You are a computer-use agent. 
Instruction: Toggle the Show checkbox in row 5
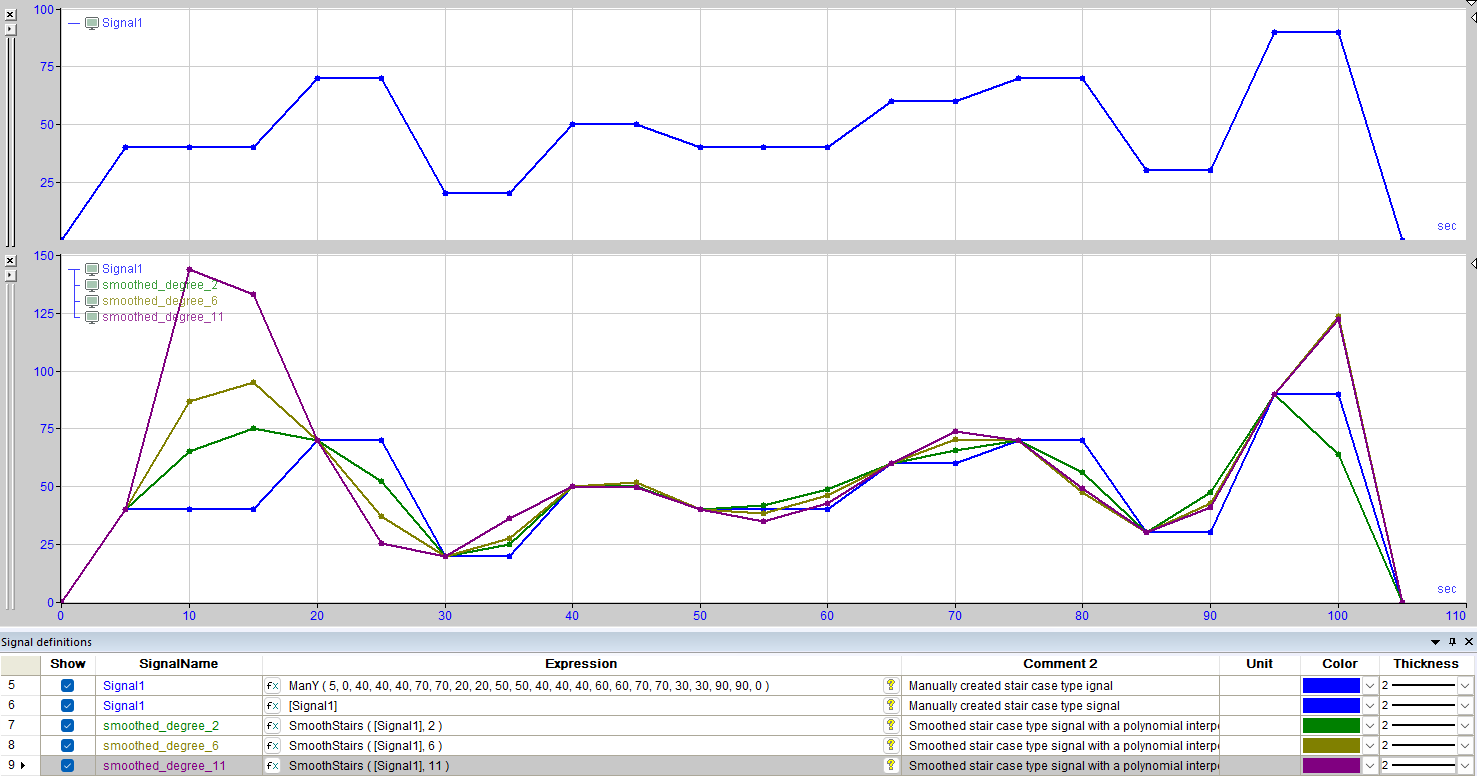[68, 686]
